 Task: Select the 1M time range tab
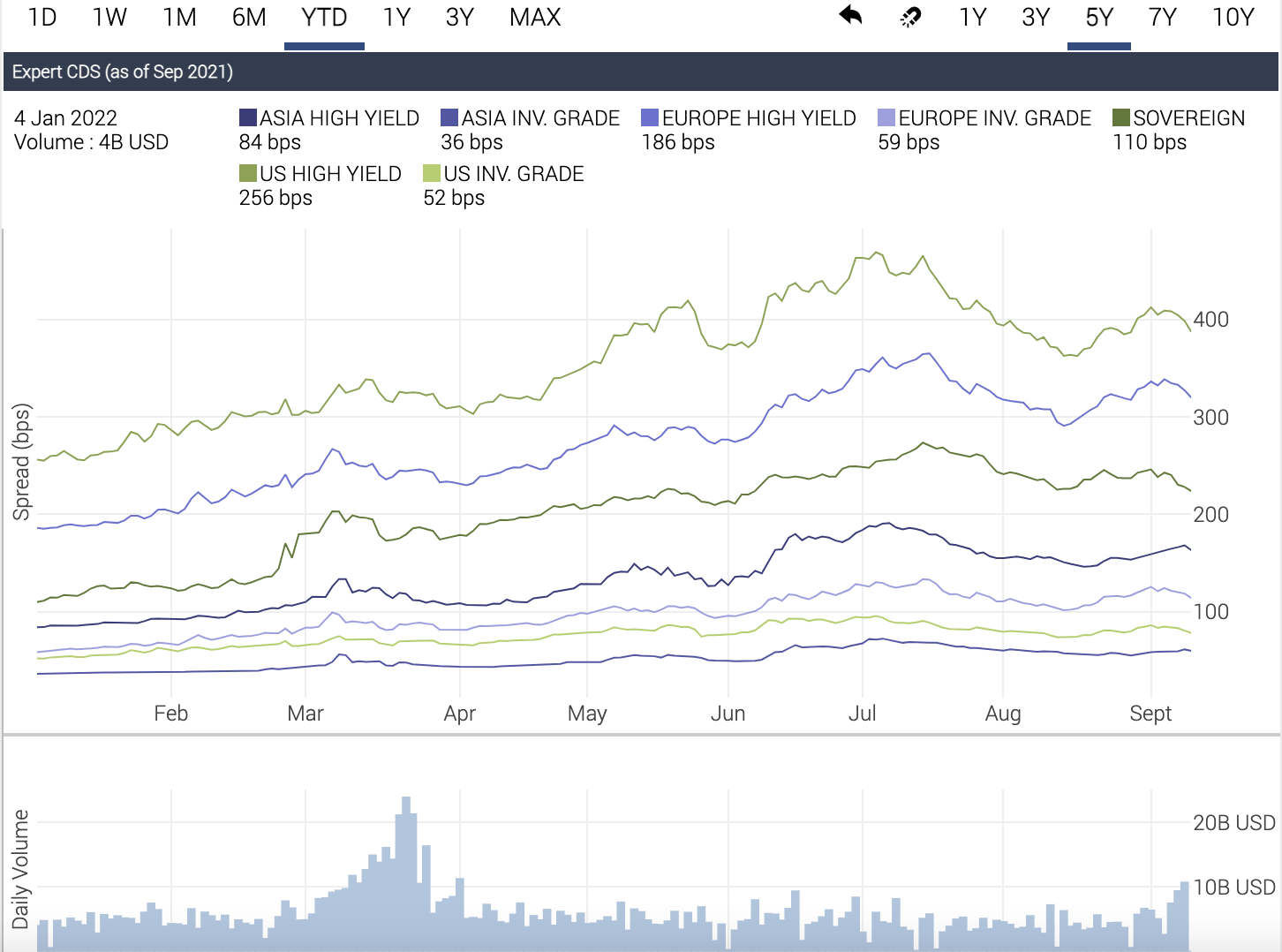click(179, 18)
